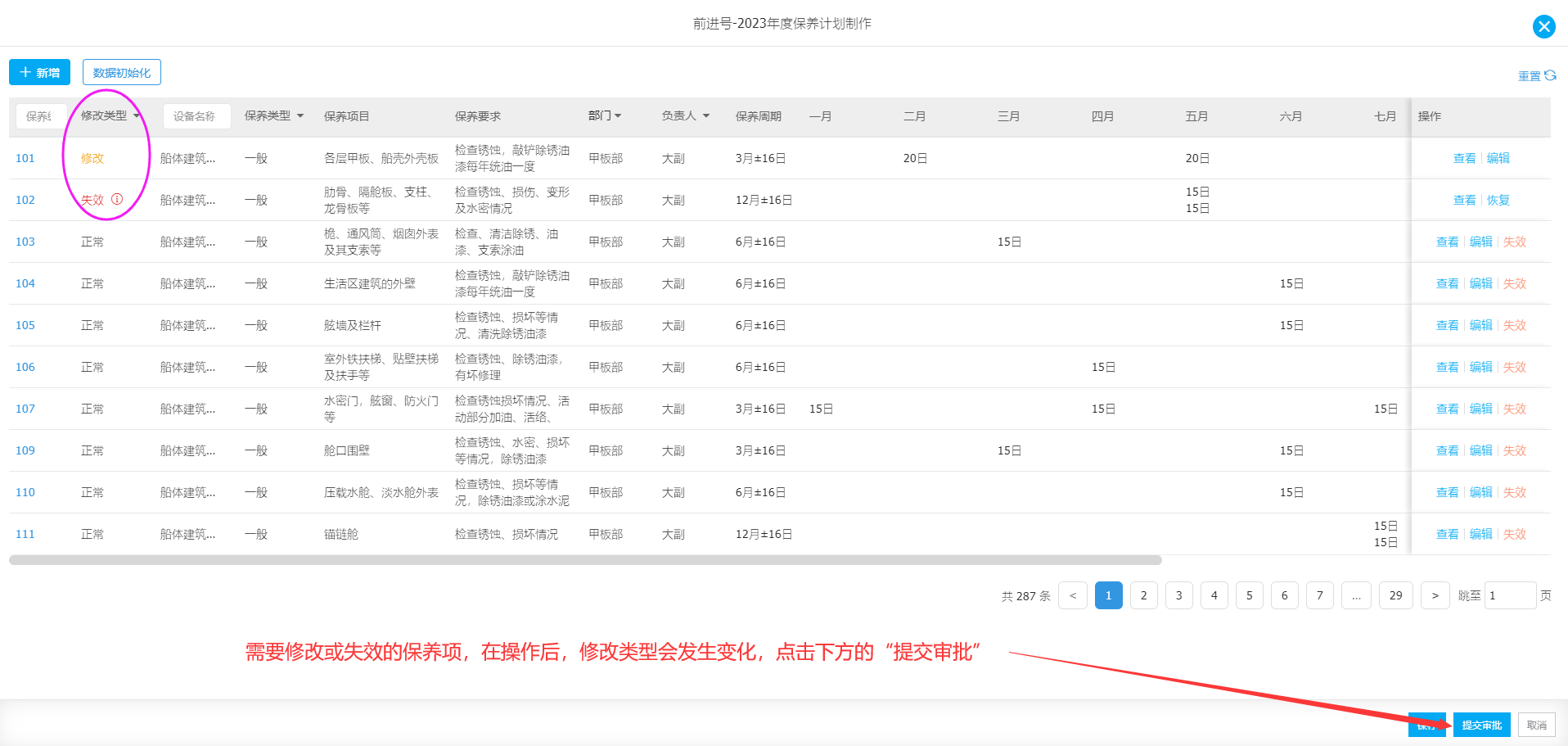Click 编辑 for row 103
Image resolution: width=1568 pixels, height=746 pixels.
point(1480,242)
